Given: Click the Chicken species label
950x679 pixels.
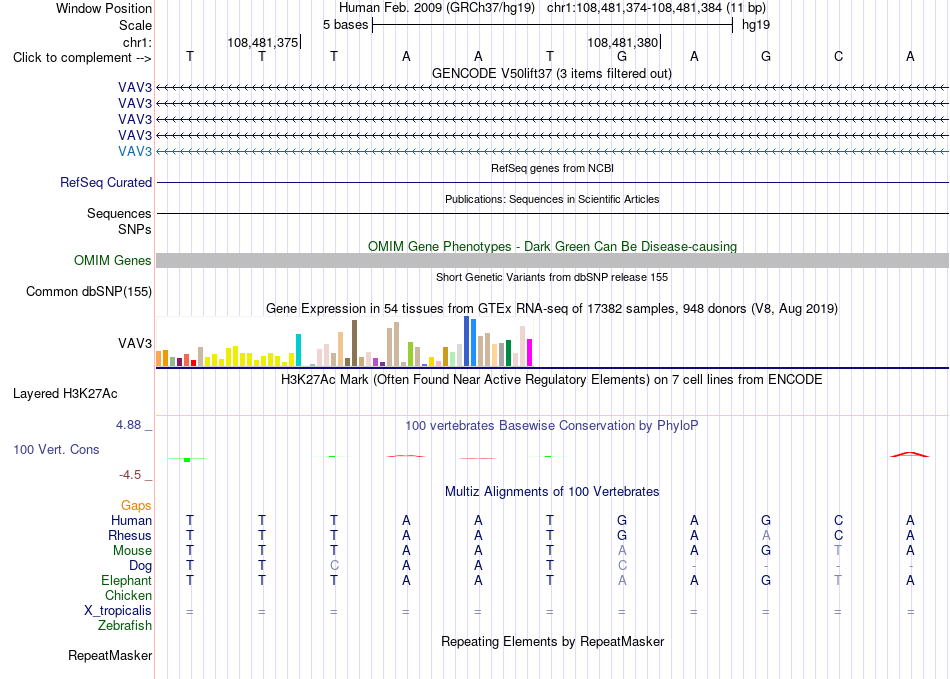Looking at the screenshot, I should click(128, 595).
